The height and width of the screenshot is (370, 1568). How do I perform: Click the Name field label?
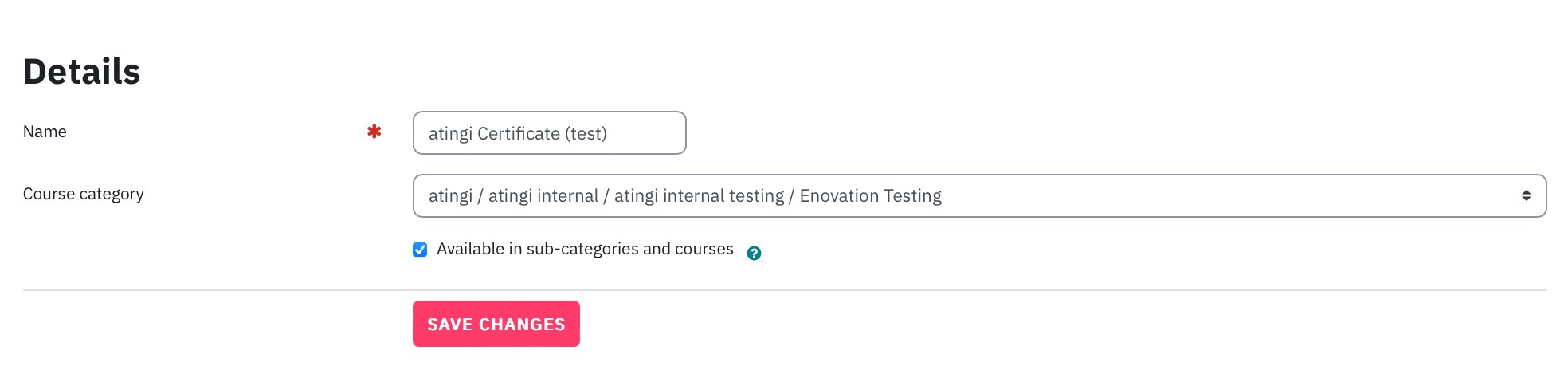[45, 132]
